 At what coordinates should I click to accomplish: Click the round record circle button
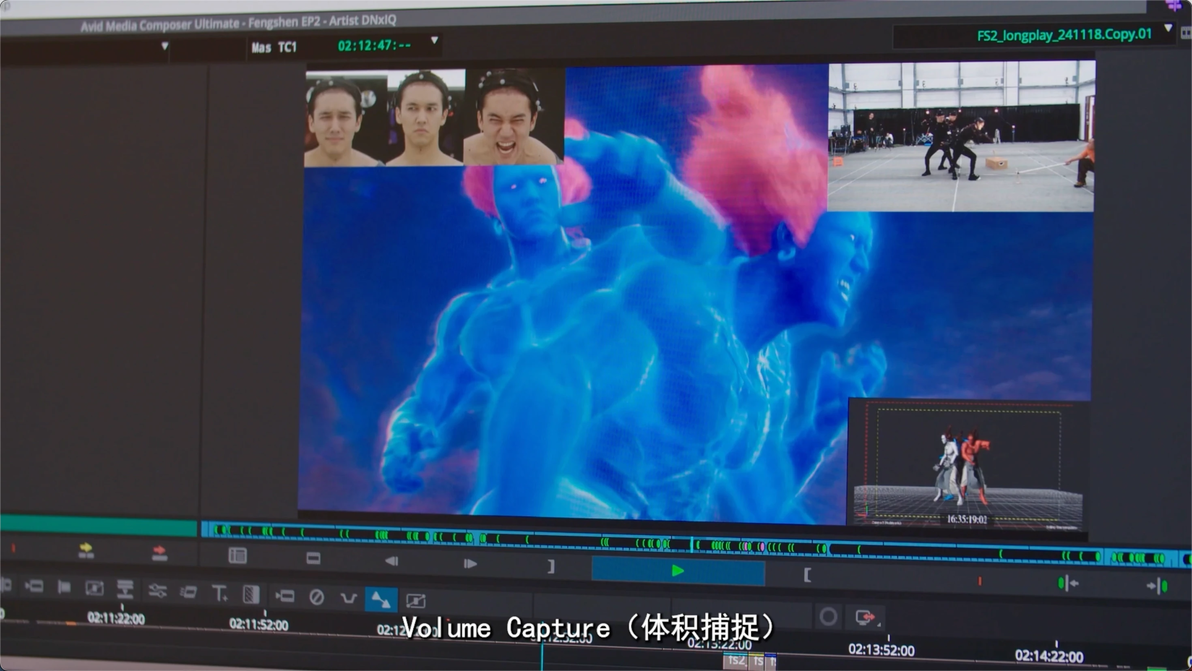tap(828, 616)
